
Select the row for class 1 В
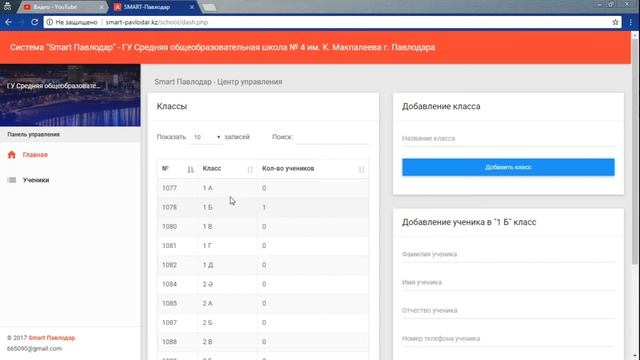click(x=263, y=227)
